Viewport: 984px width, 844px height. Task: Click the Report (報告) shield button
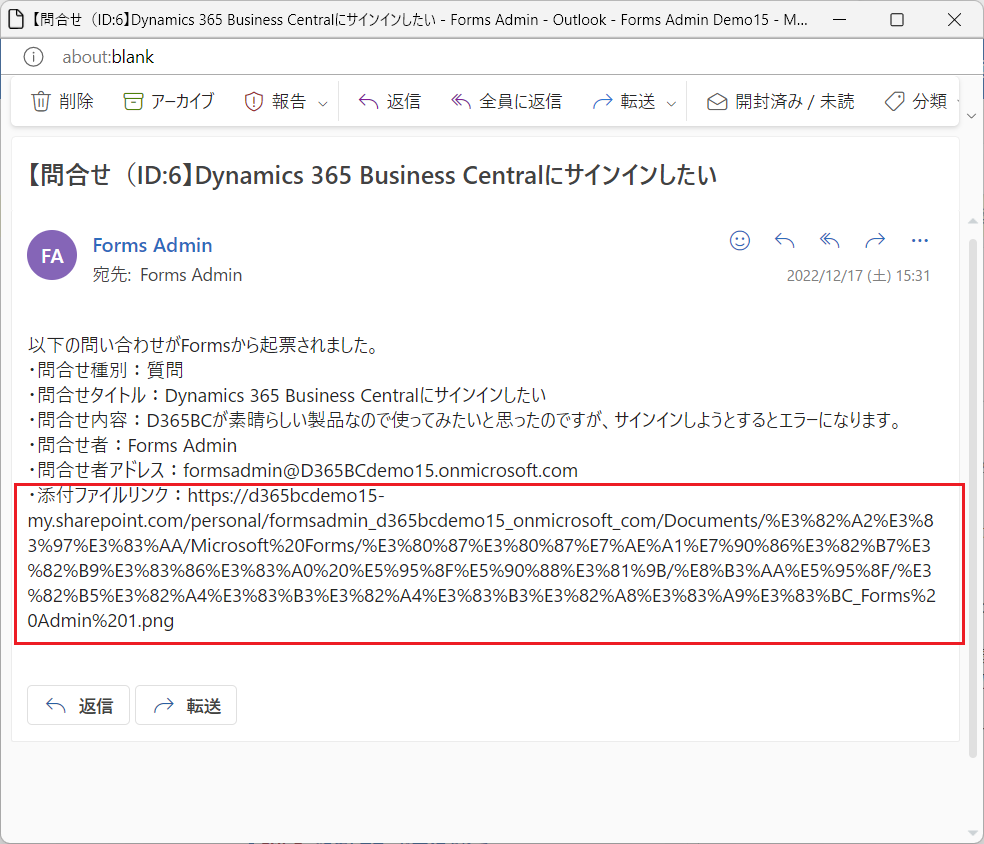click(x=275, y=102)
